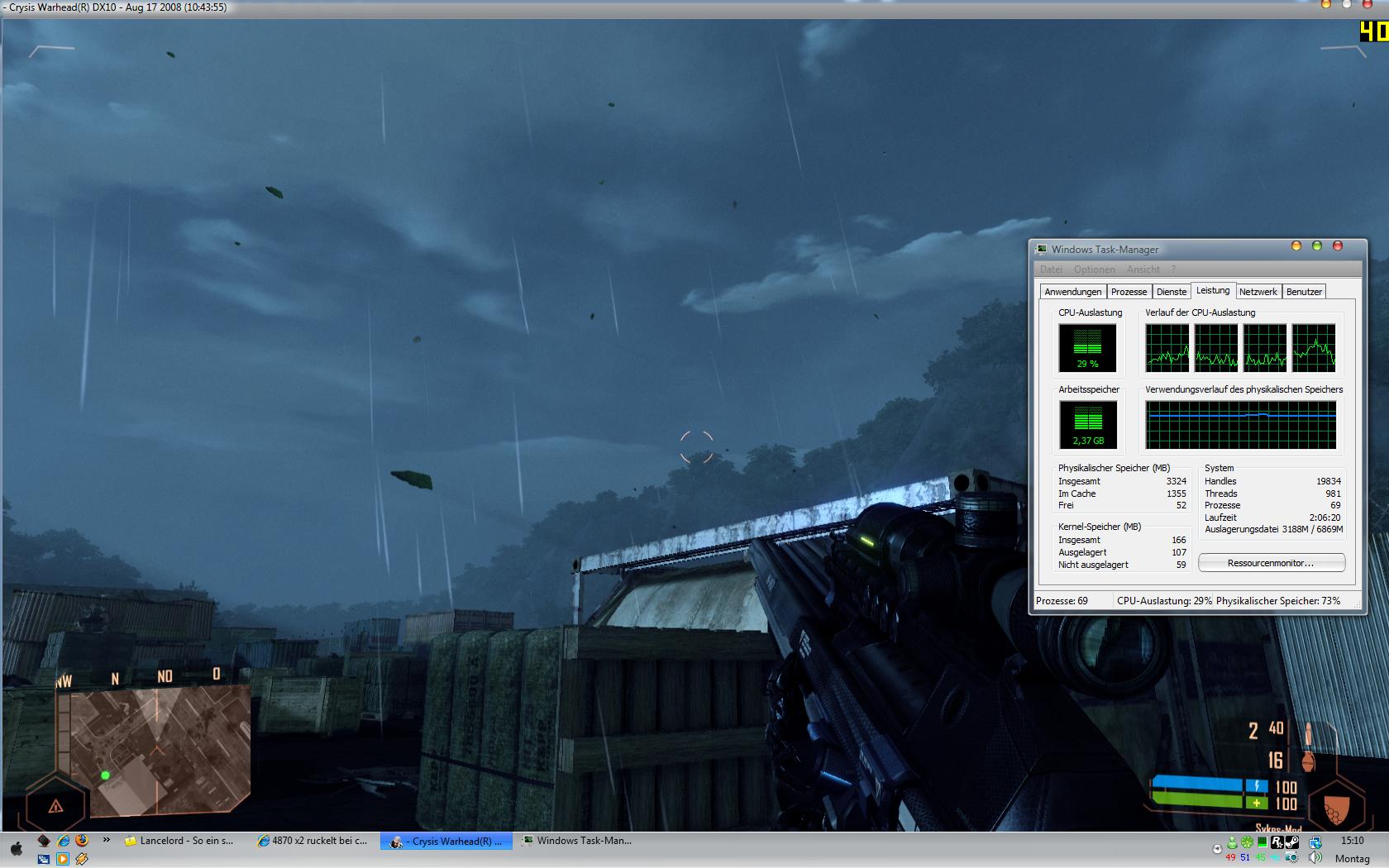
Task: Click the blue 51 temperature tray reading
Action: click(x=1245, y=857)
